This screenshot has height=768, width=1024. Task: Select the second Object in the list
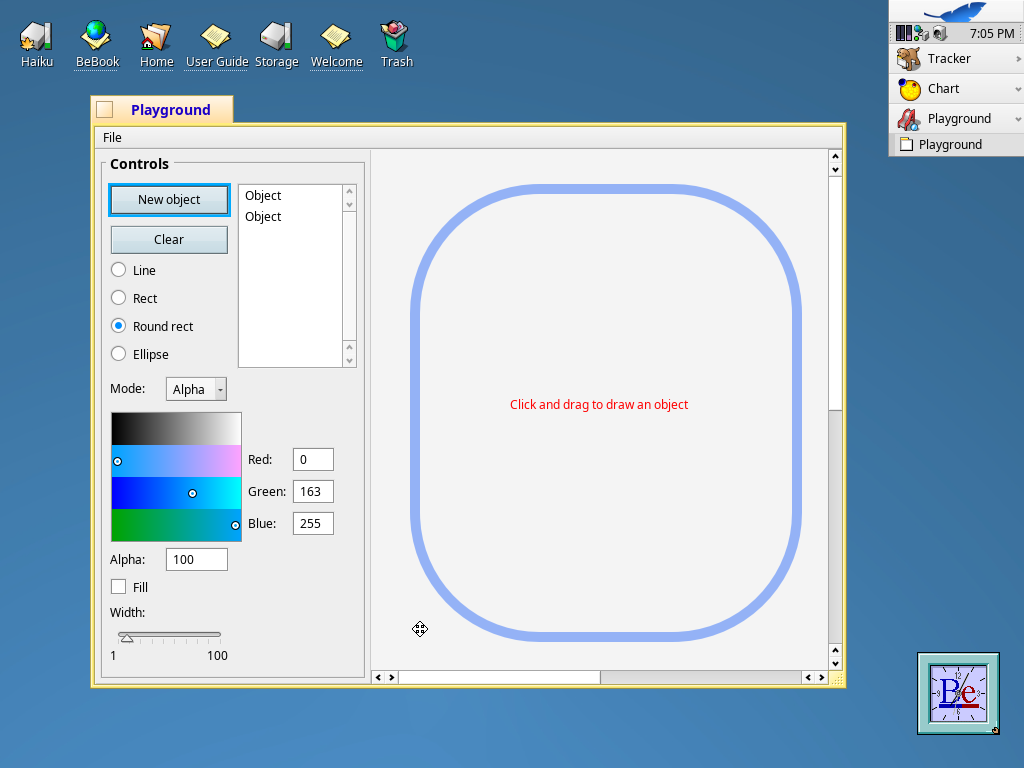pyautogui.click(x=291, y=217)
